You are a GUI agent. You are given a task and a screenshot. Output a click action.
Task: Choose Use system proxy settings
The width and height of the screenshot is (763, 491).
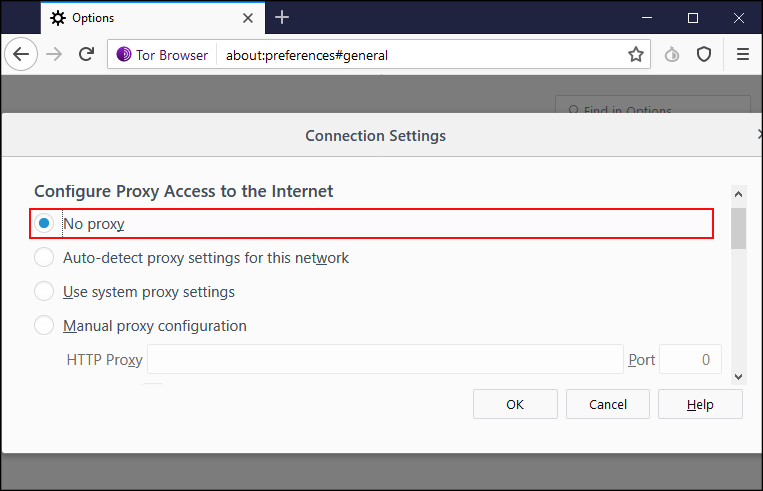pyautogui.click(x=44, y=292)
